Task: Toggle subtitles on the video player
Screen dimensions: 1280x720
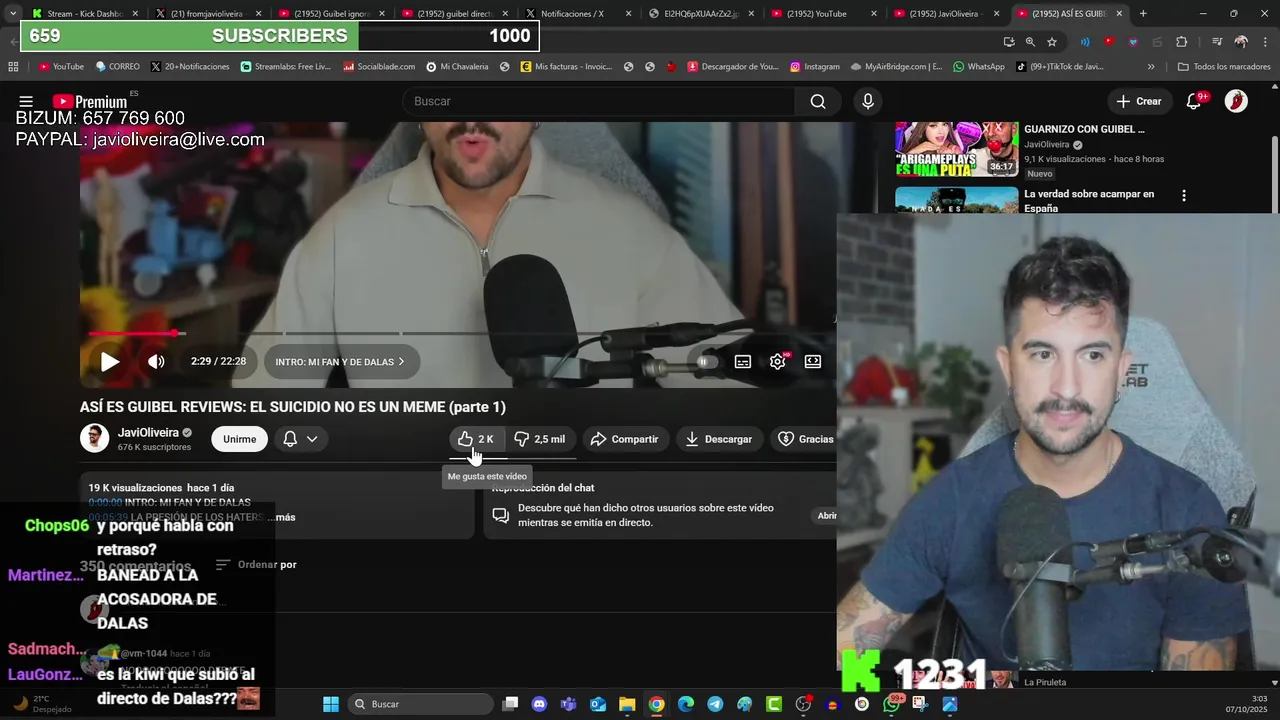Action: pyautogui.click(x=743, y=362)
